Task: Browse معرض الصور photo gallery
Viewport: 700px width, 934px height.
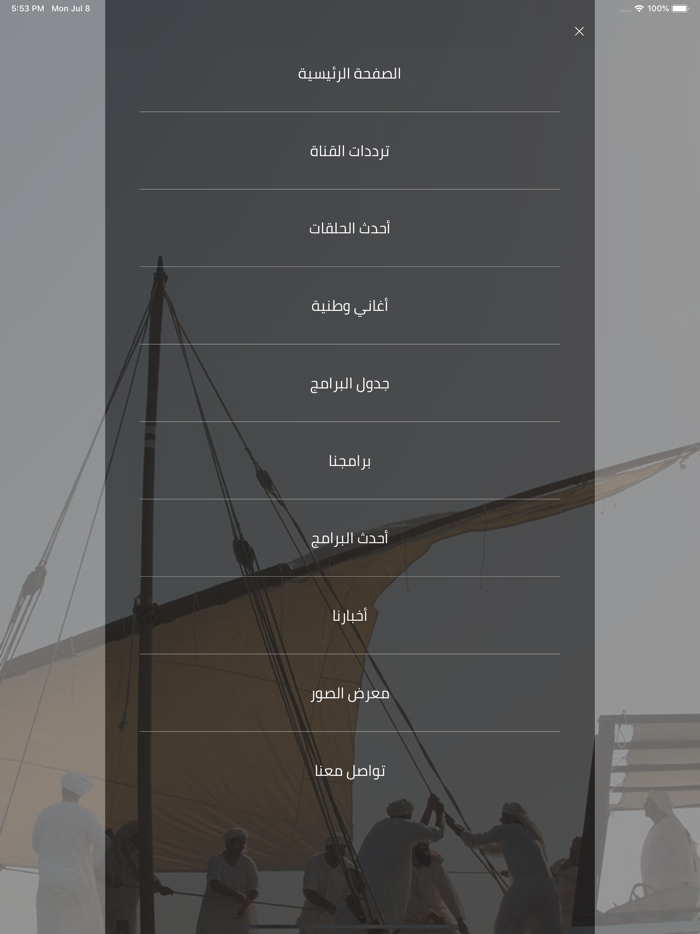Action: point(350,692)
